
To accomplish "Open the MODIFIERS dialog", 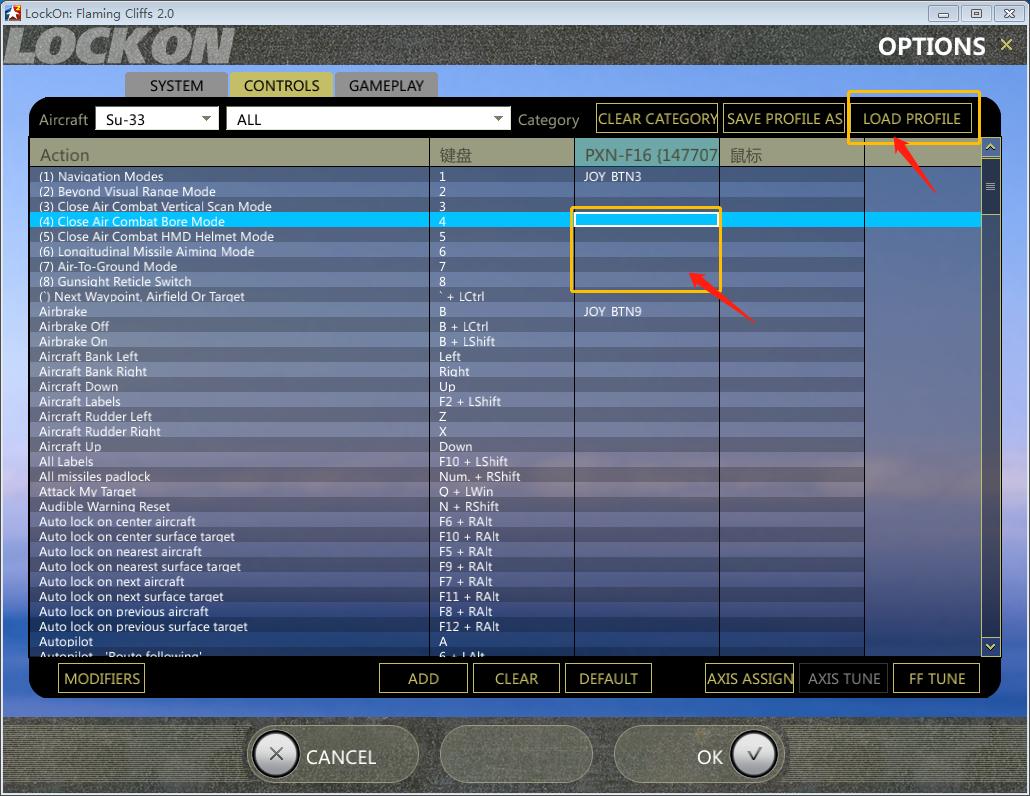I will point(102,678).
